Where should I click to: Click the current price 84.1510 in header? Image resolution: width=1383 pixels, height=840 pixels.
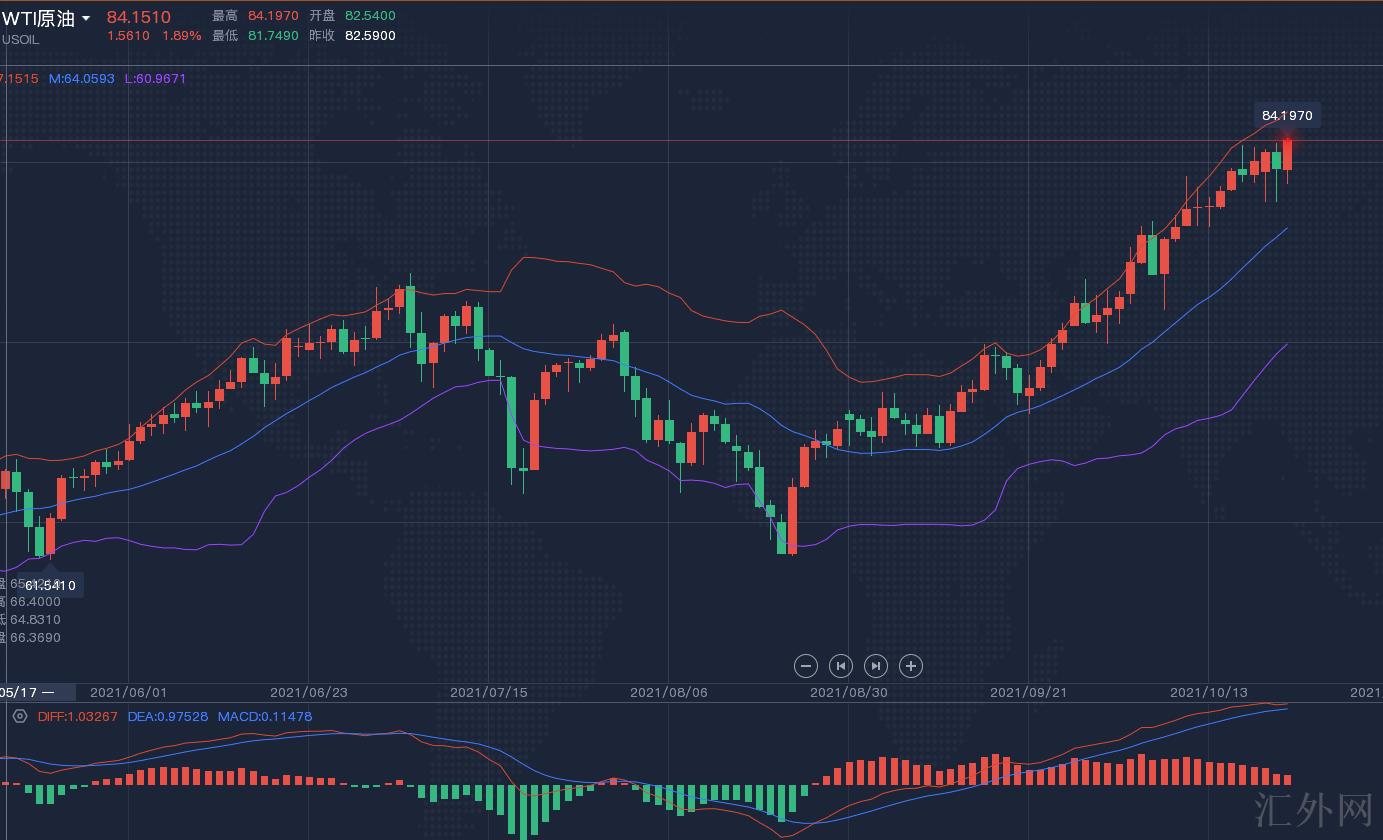click(139, 17)
